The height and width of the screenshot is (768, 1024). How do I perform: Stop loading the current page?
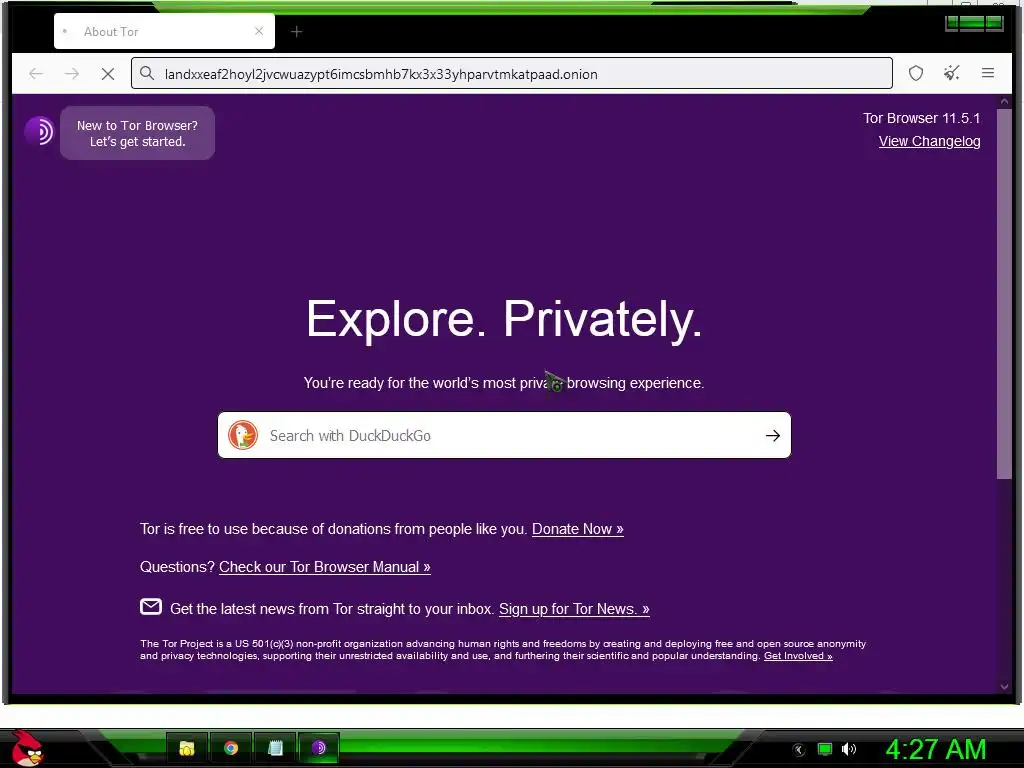pos(108,74)
